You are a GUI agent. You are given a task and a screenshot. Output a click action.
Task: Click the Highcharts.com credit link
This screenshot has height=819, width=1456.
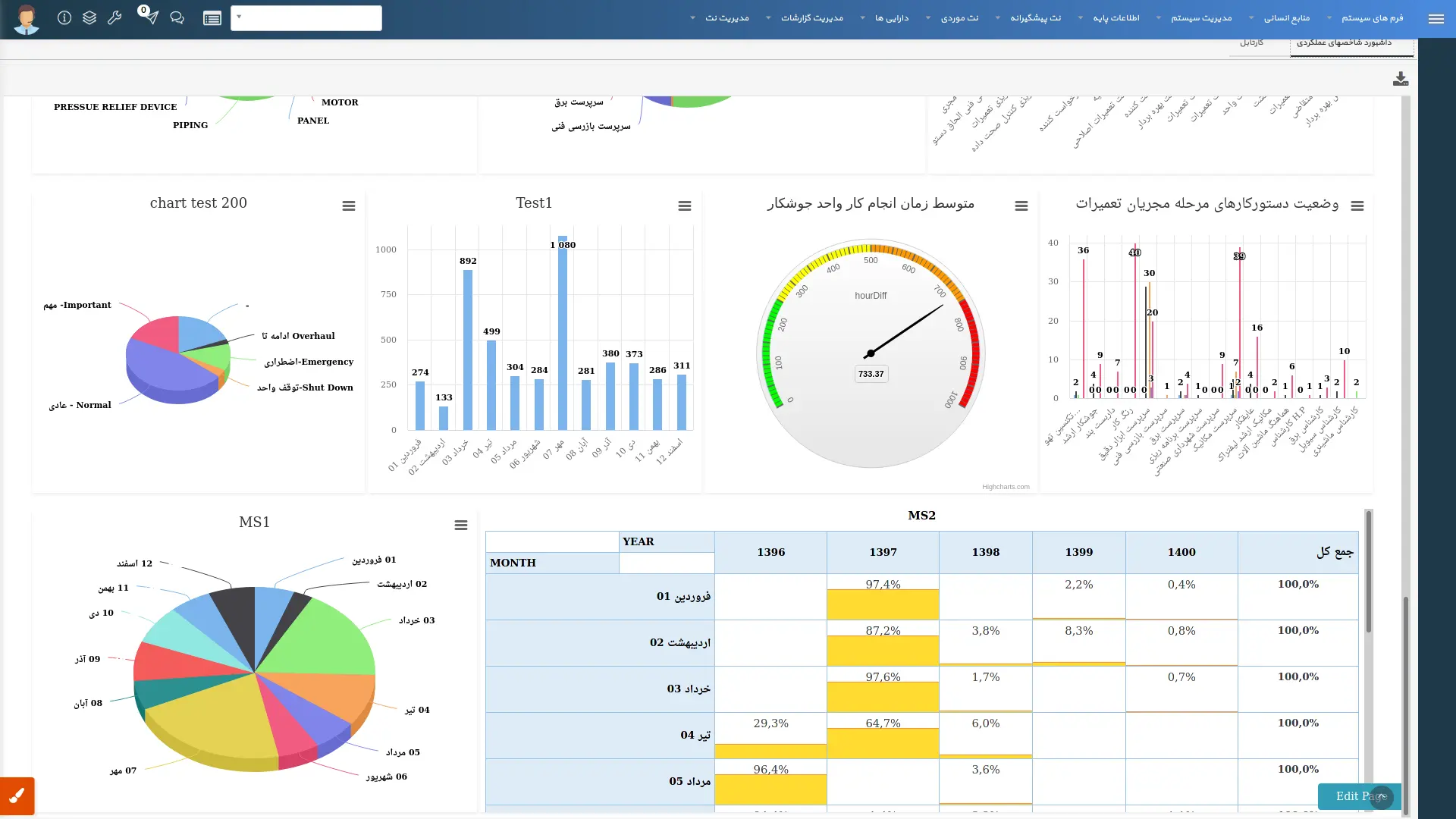pyautogui.click(x=1005, y=487)
